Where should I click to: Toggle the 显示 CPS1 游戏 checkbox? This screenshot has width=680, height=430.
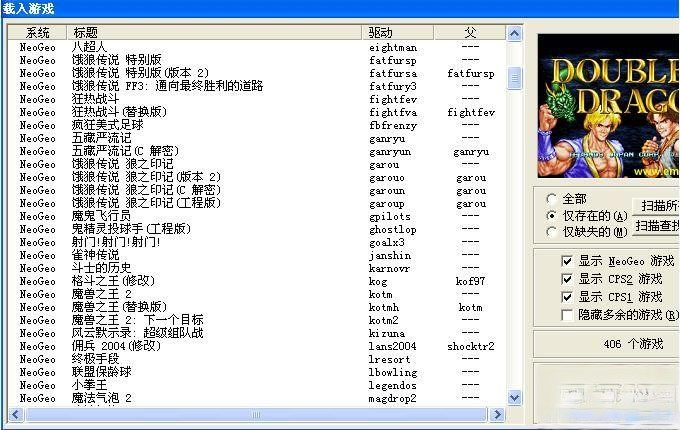567,297
